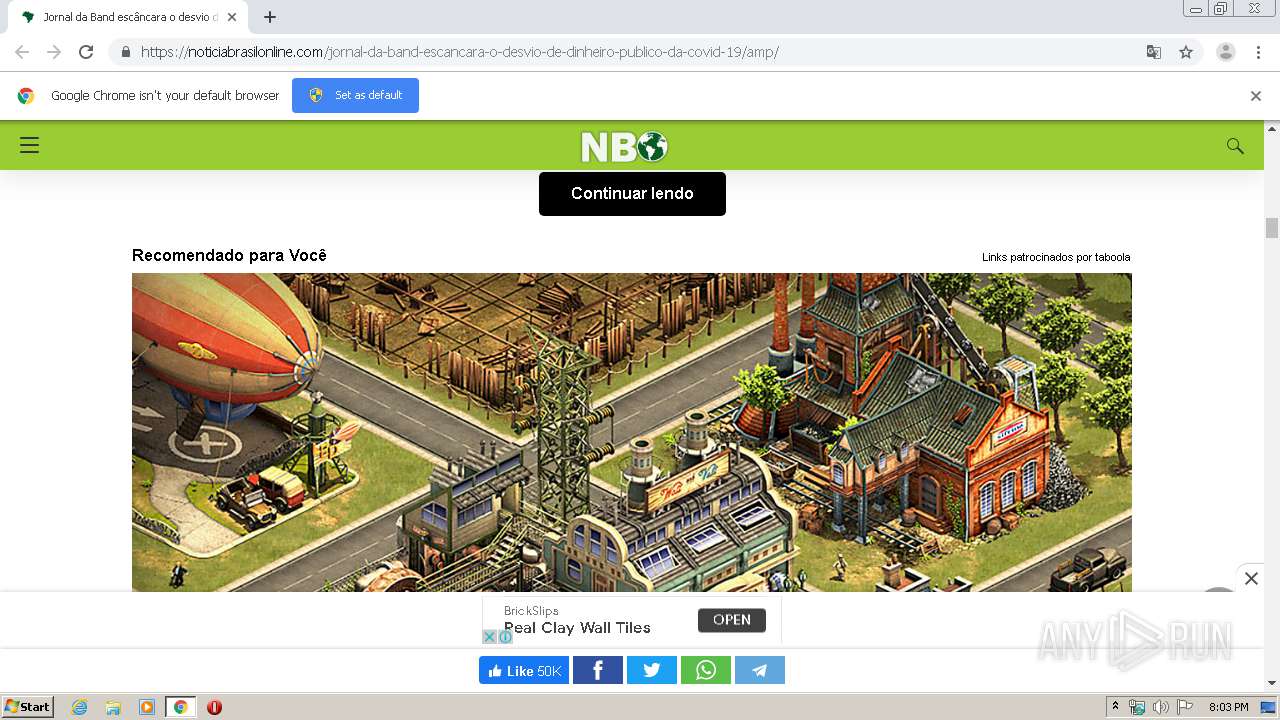Click the page vertical scrollbar thumb

1272,227
